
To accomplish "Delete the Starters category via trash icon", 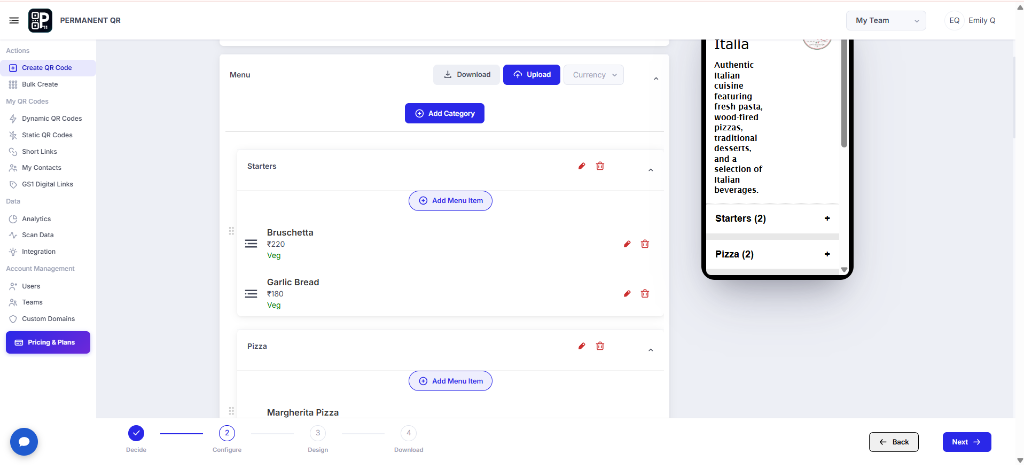I will click(600, 166).
